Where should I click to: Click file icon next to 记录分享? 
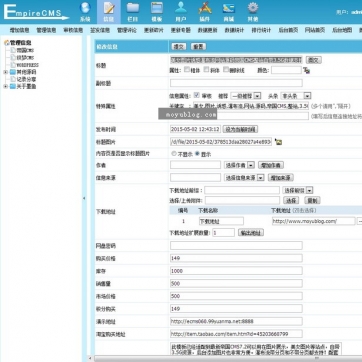[x=13, y=79]
